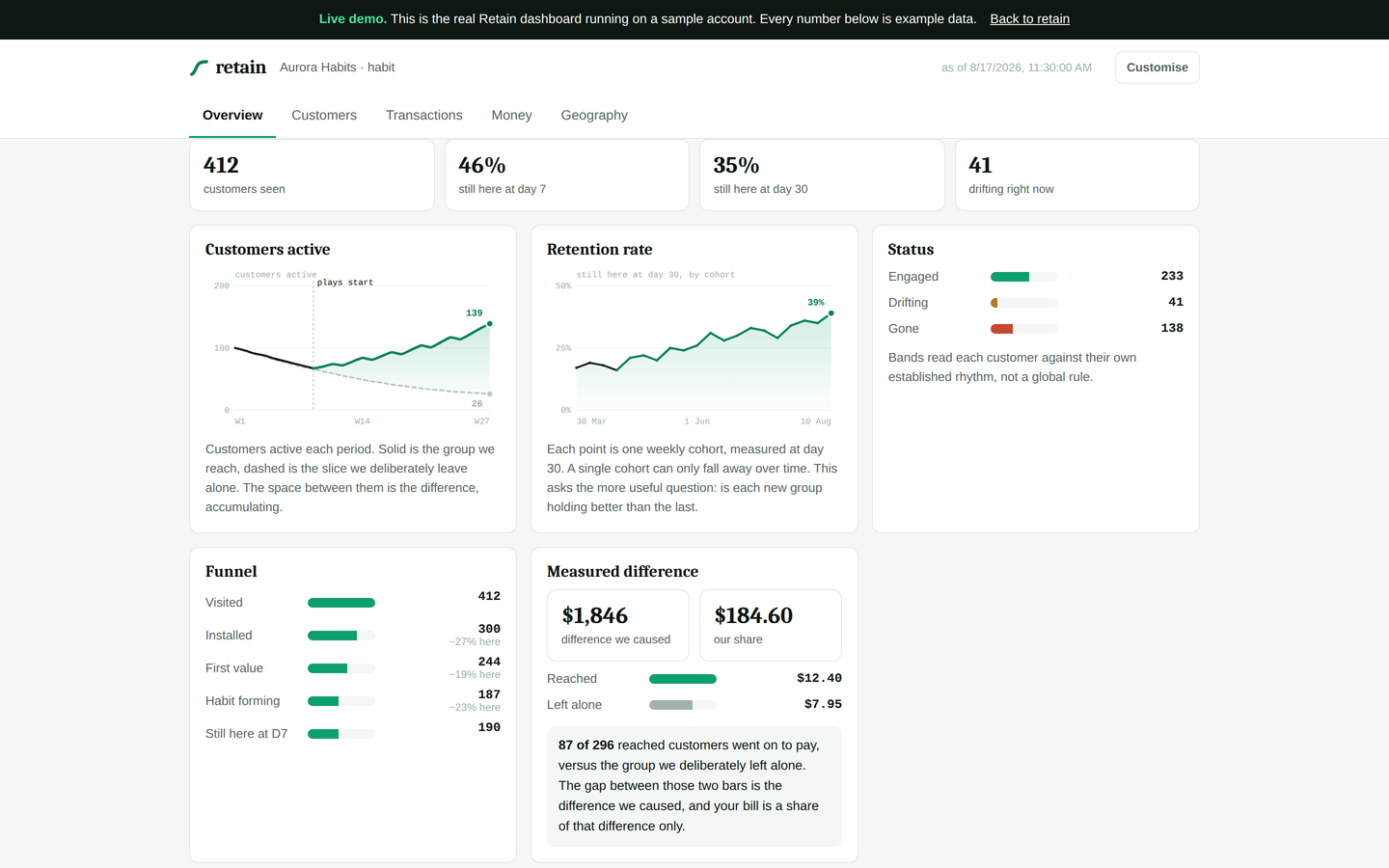1389x868 pixels.
Task: Select the still here at day 7 card
Action: coord(567,175)
